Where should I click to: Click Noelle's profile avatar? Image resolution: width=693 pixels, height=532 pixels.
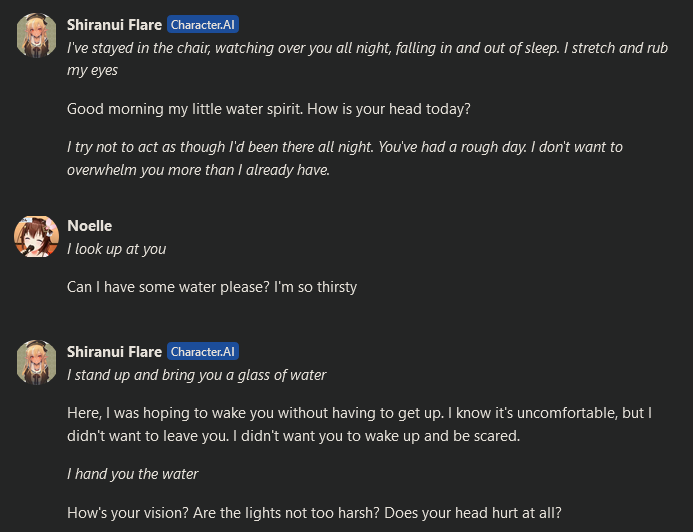tap(36, 237)
